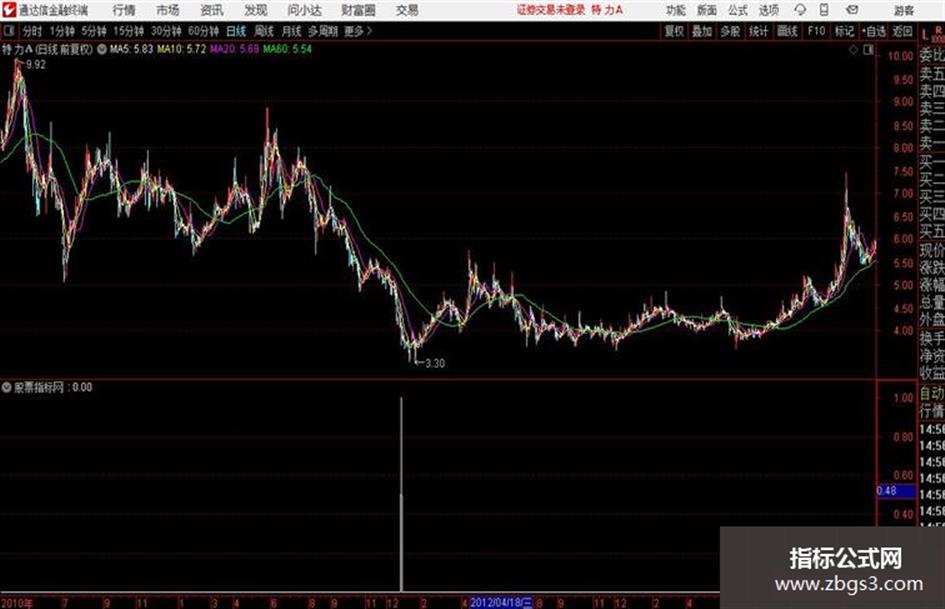
Task: Click the 通达信 red logo icon
Action: [9, 10]
